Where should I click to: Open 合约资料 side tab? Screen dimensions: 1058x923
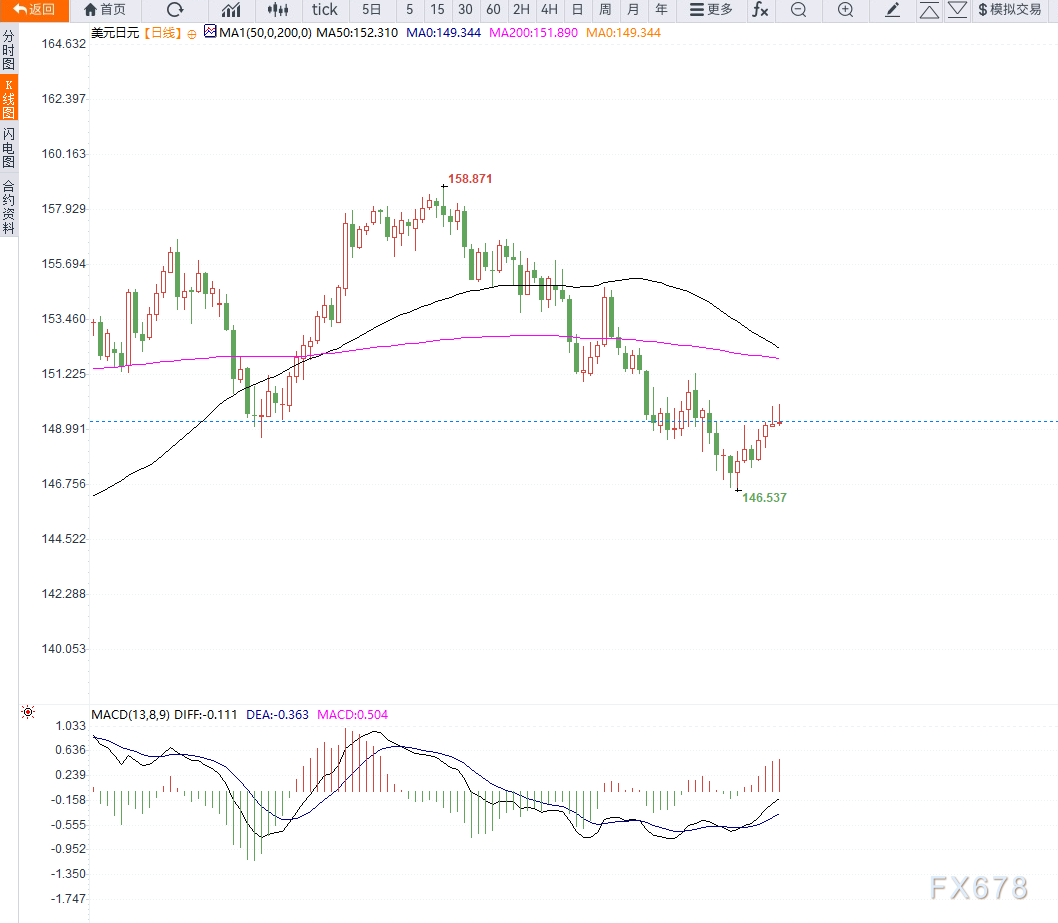pyautogui.click(x=9, y=207)
